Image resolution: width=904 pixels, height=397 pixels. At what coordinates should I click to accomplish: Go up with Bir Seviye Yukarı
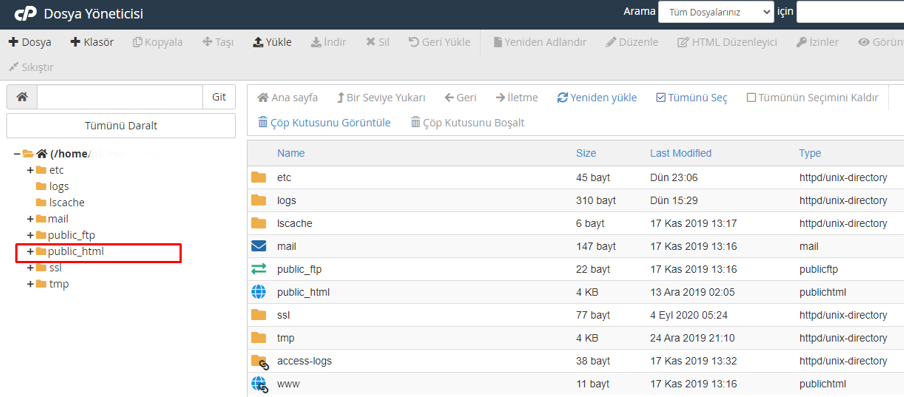click(x=381, y=98)
